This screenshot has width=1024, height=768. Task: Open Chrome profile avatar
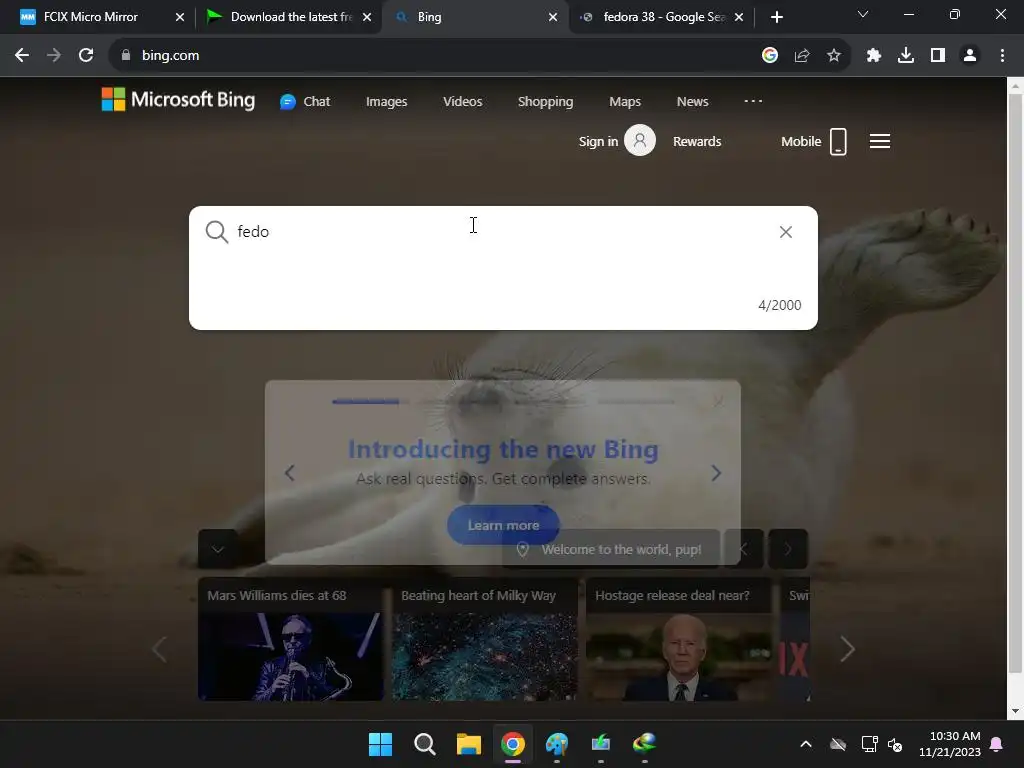pos(970,56)
